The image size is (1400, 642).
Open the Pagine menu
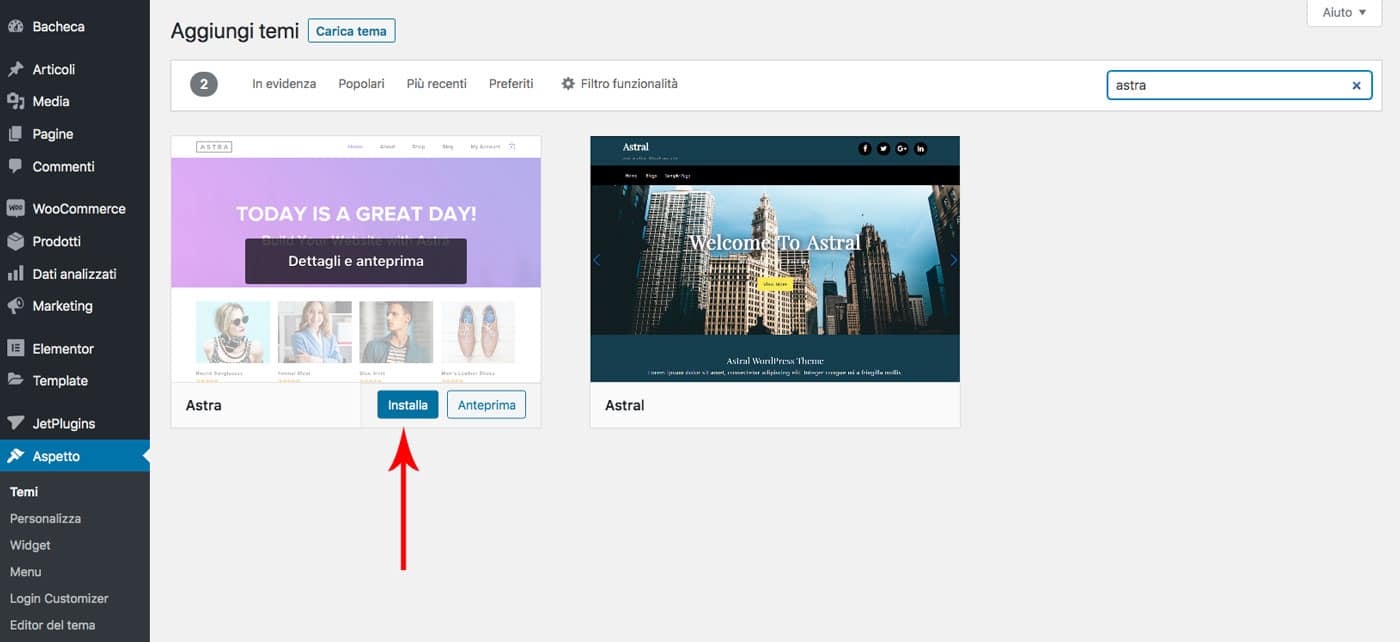[x=75, y=134]
